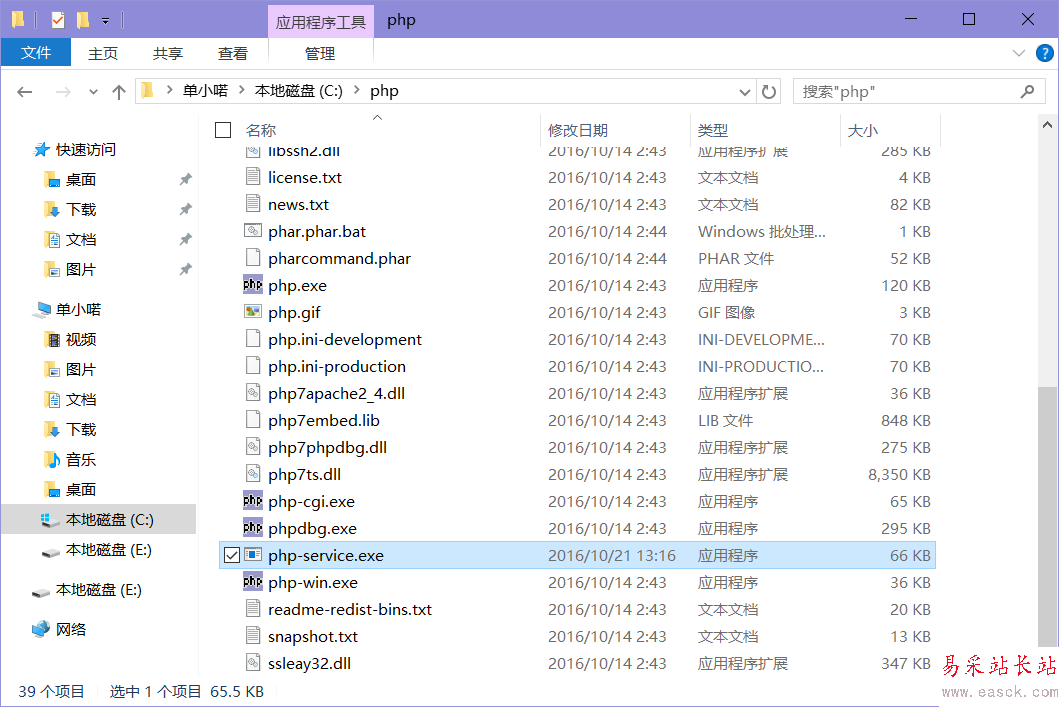The height and width of the screenshot is (707, 1059).
Task: Click the phar.phar.bat batch file icon
Action: click(253, 231)
